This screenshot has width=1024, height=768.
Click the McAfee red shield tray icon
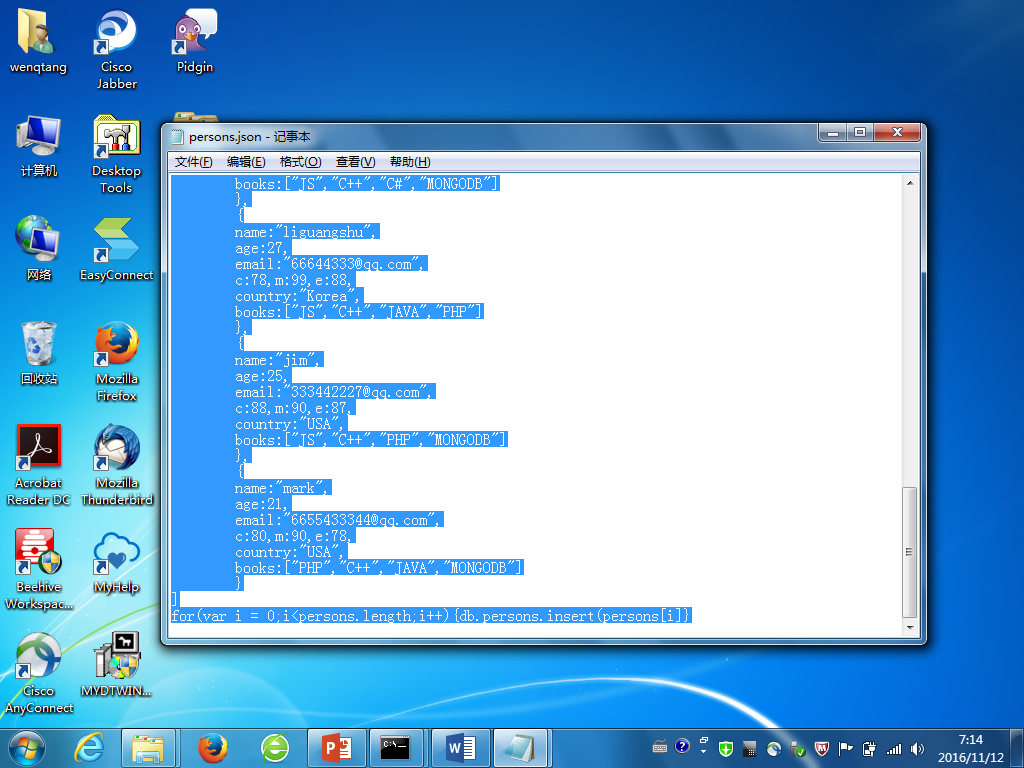[822, 749]
